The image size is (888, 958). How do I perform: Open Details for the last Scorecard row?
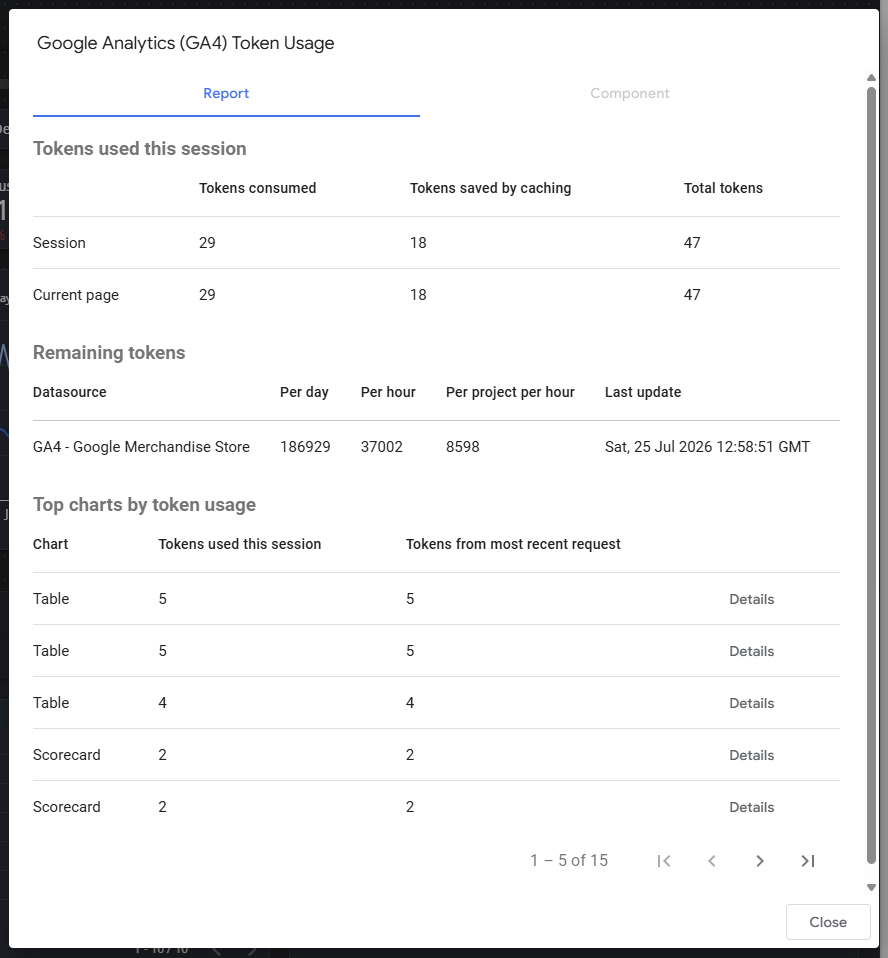coord(752,807)
